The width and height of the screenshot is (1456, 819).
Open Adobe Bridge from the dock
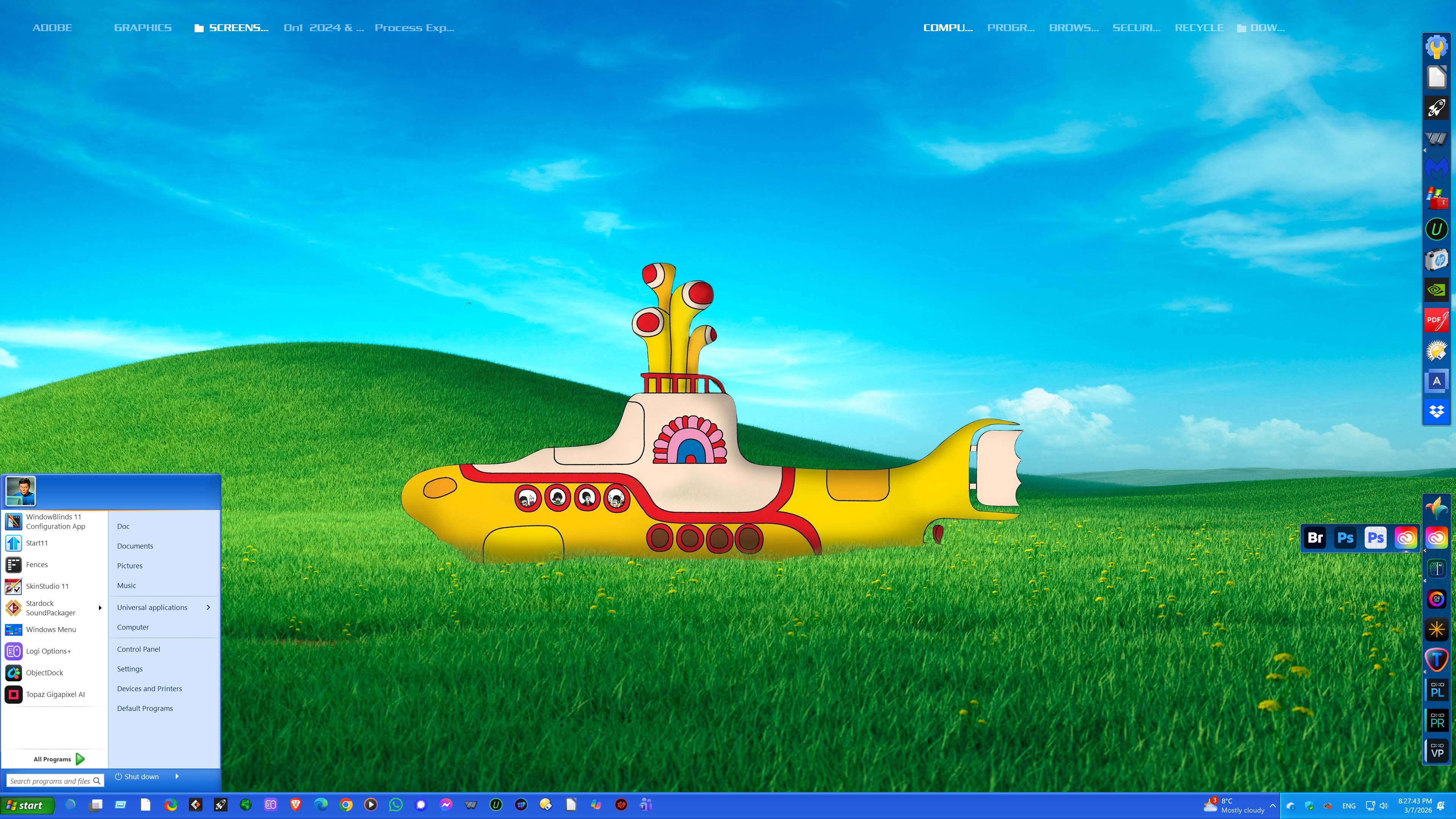pyautogui.click(x=1315, y=538)
